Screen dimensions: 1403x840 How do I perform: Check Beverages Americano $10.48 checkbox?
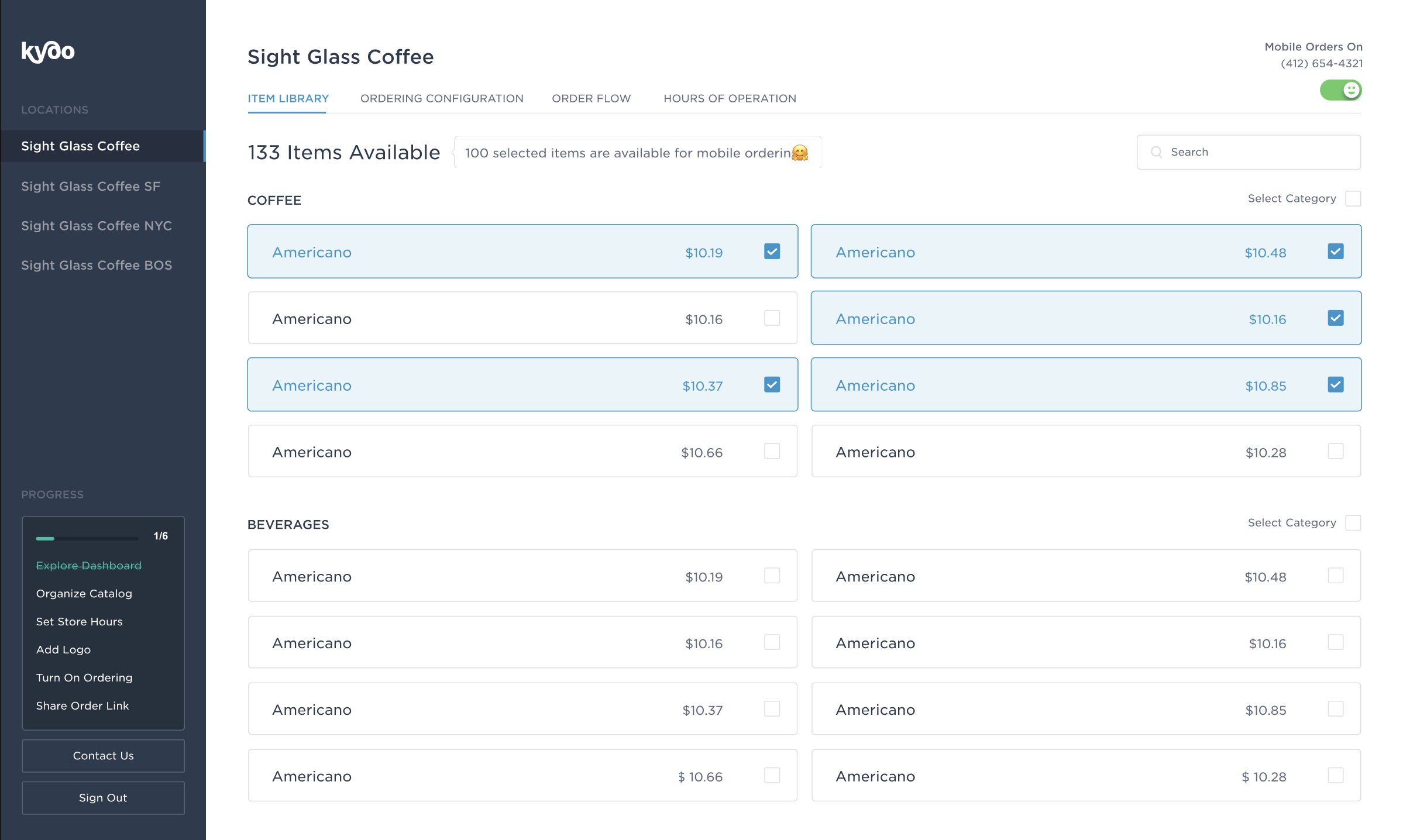(1335, 576)
